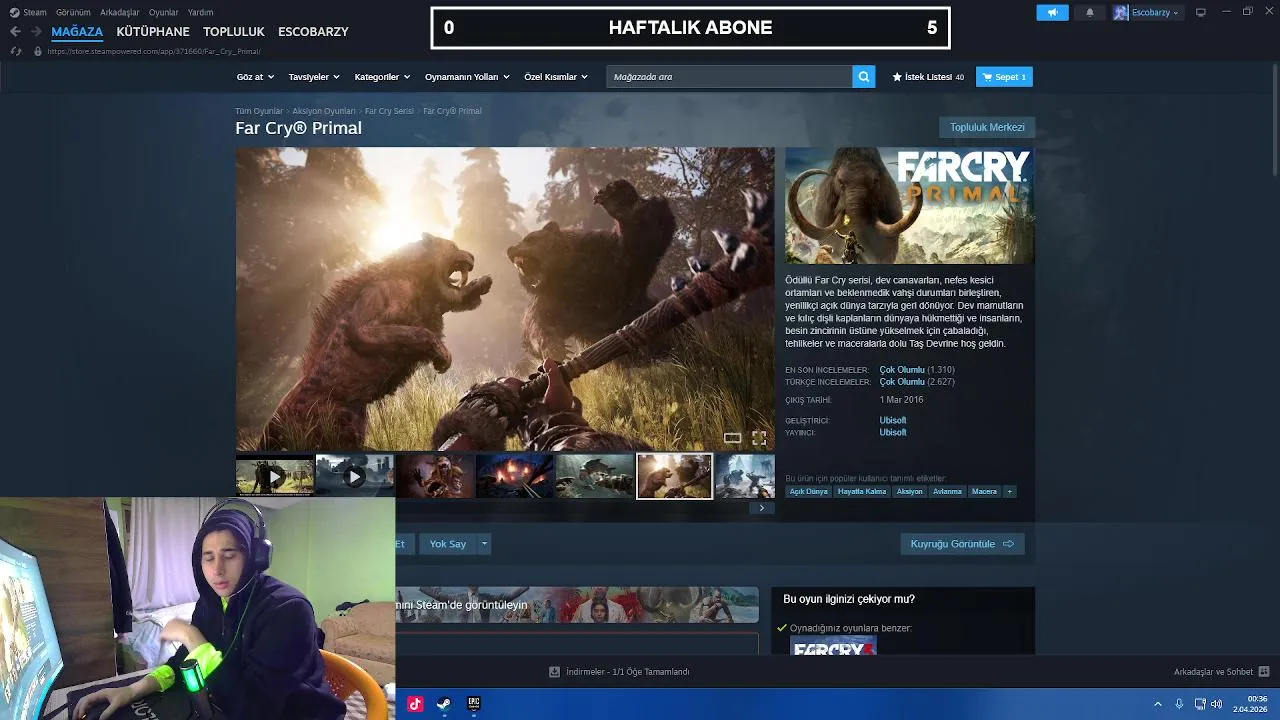Click the Açık Dünya tag
The width and height of the screenshot is (1280, 720).
tap(809, 491)
